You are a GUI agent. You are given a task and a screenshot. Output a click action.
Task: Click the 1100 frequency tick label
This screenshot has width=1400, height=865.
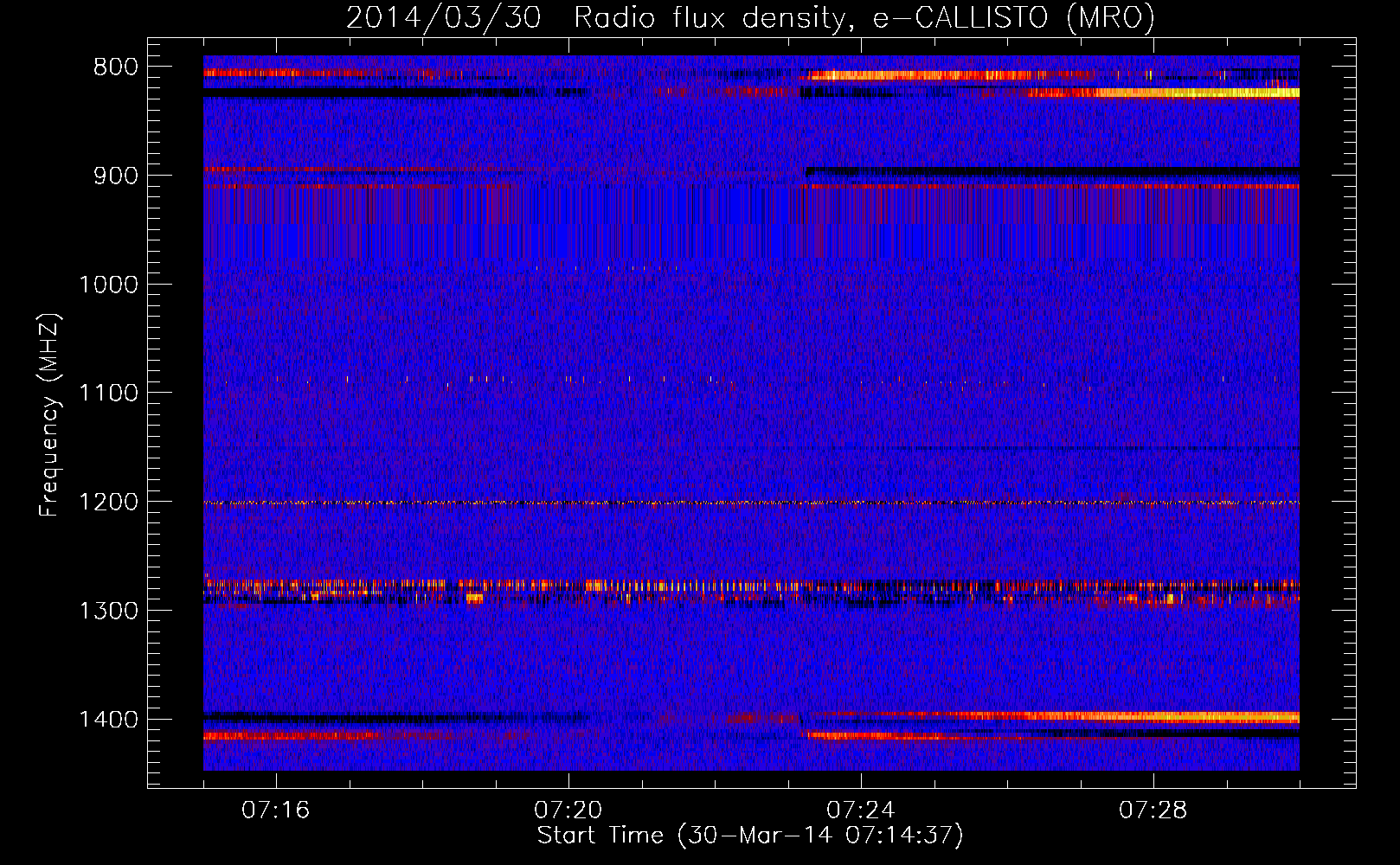[x=108, y=394]
